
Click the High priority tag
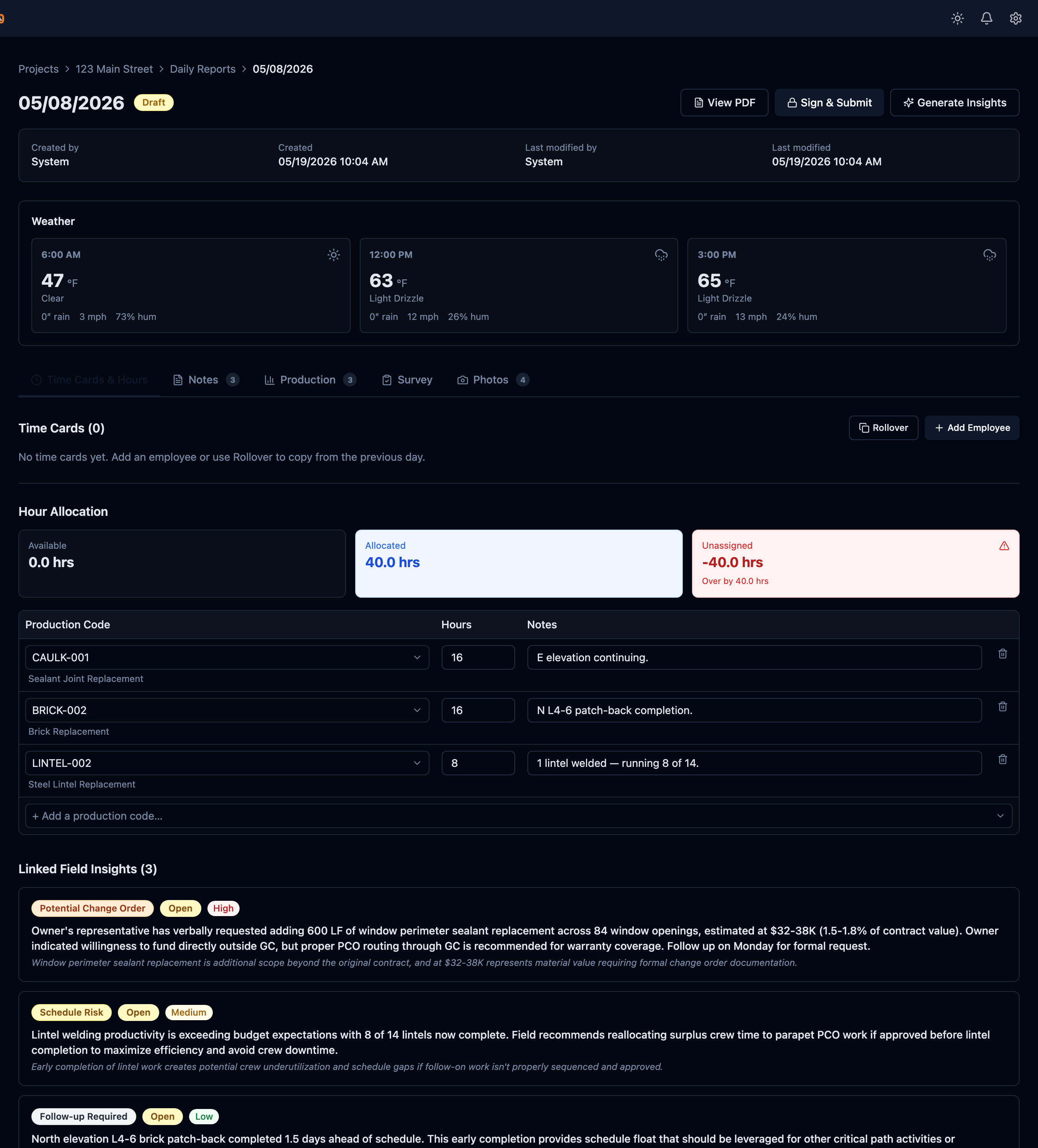tap(223, 908)
